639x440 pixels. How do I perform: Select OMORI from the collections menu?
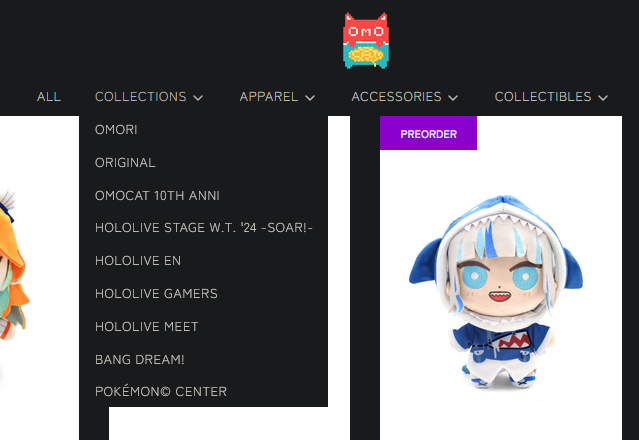(x=116, y=130)
